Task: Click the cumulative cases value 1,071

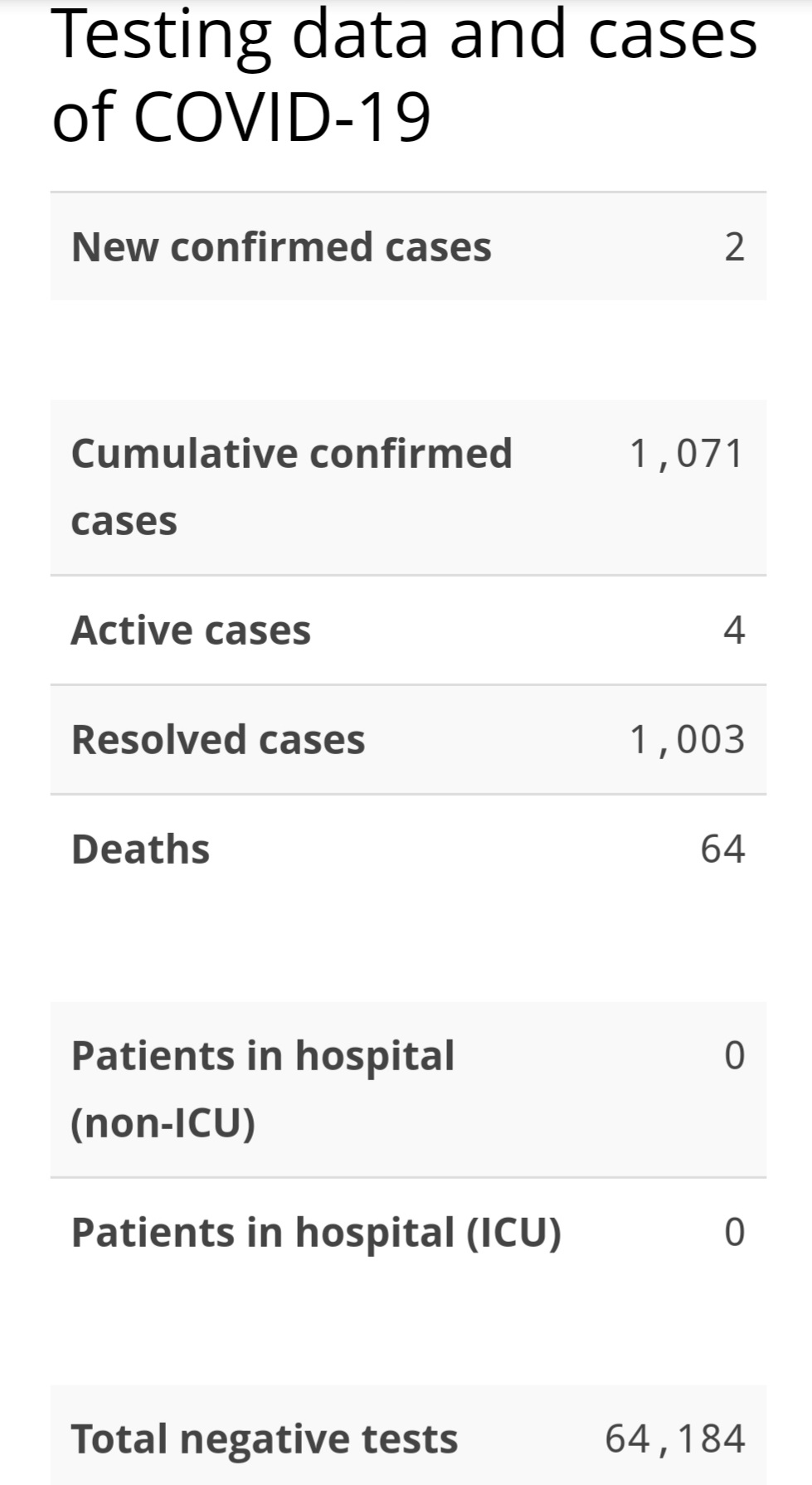Action: 687,454
